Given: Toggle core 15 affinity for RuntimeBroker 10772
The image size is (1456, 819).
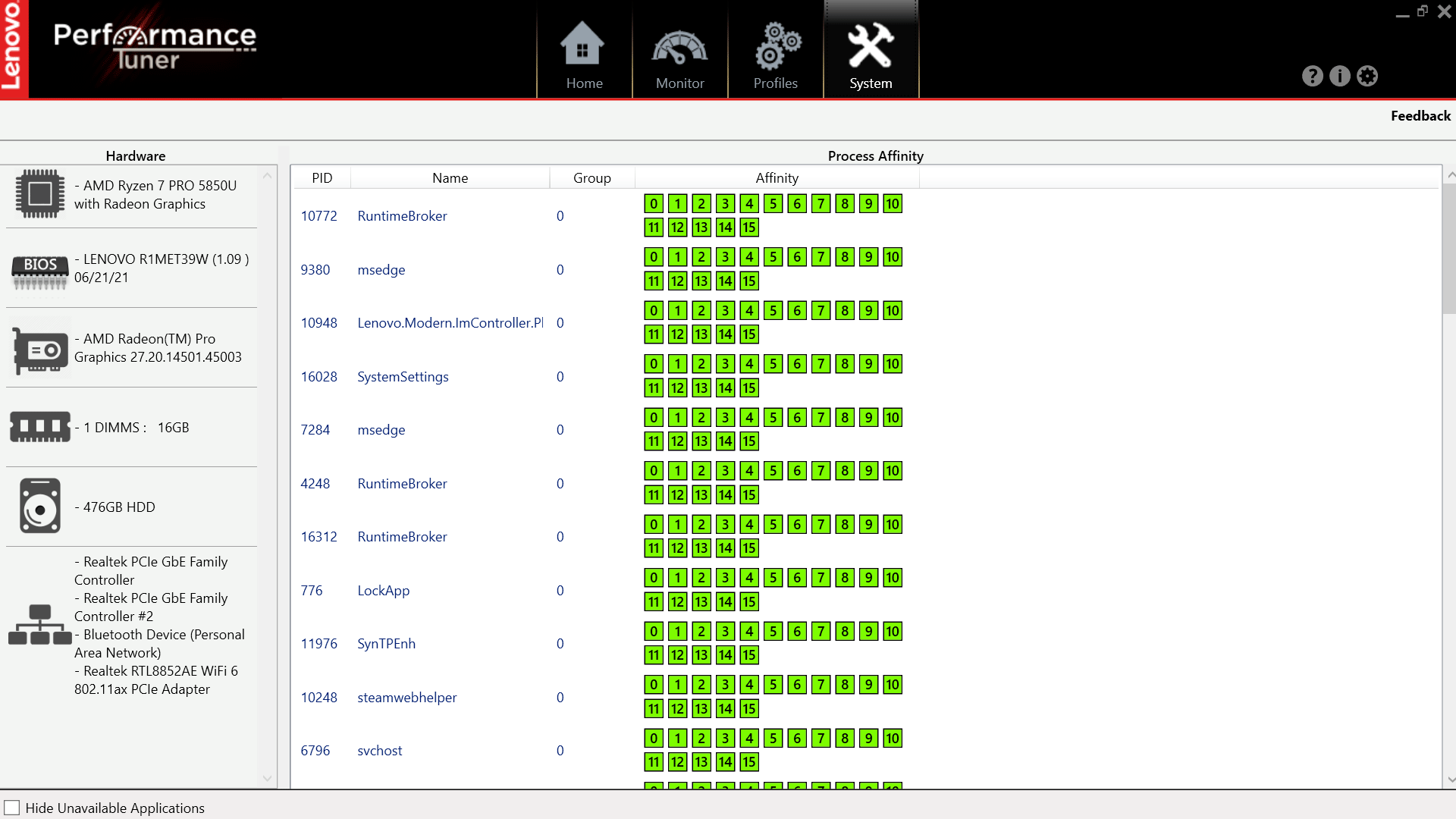Looking at the screenshot, I should click(749, 227).
